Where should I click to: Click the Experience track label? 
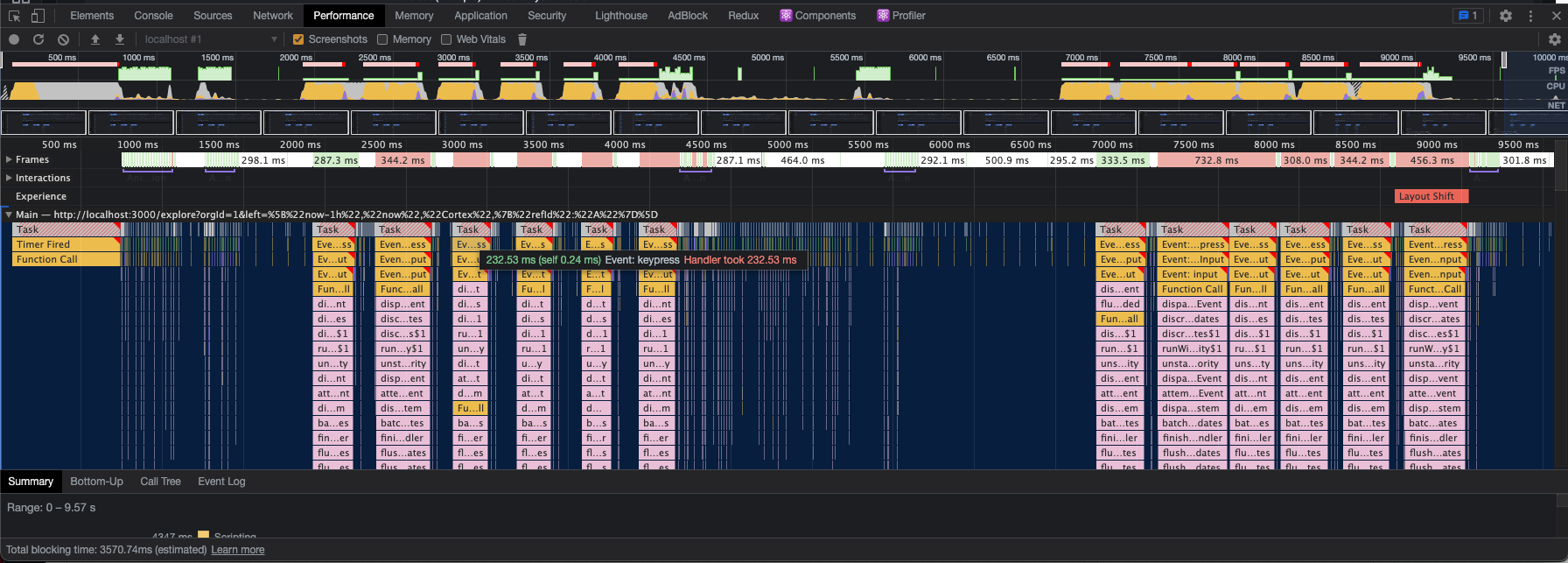click(40, 196)
